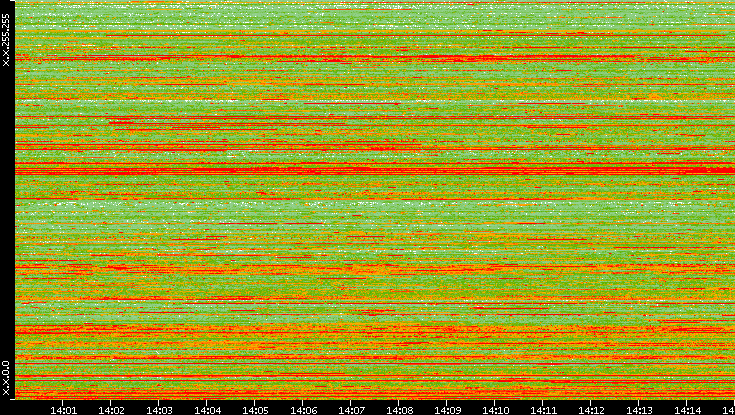This screenshot has width=735, height=415.
Task: Select the 14:14 time axis label
Action: [687, 410]
